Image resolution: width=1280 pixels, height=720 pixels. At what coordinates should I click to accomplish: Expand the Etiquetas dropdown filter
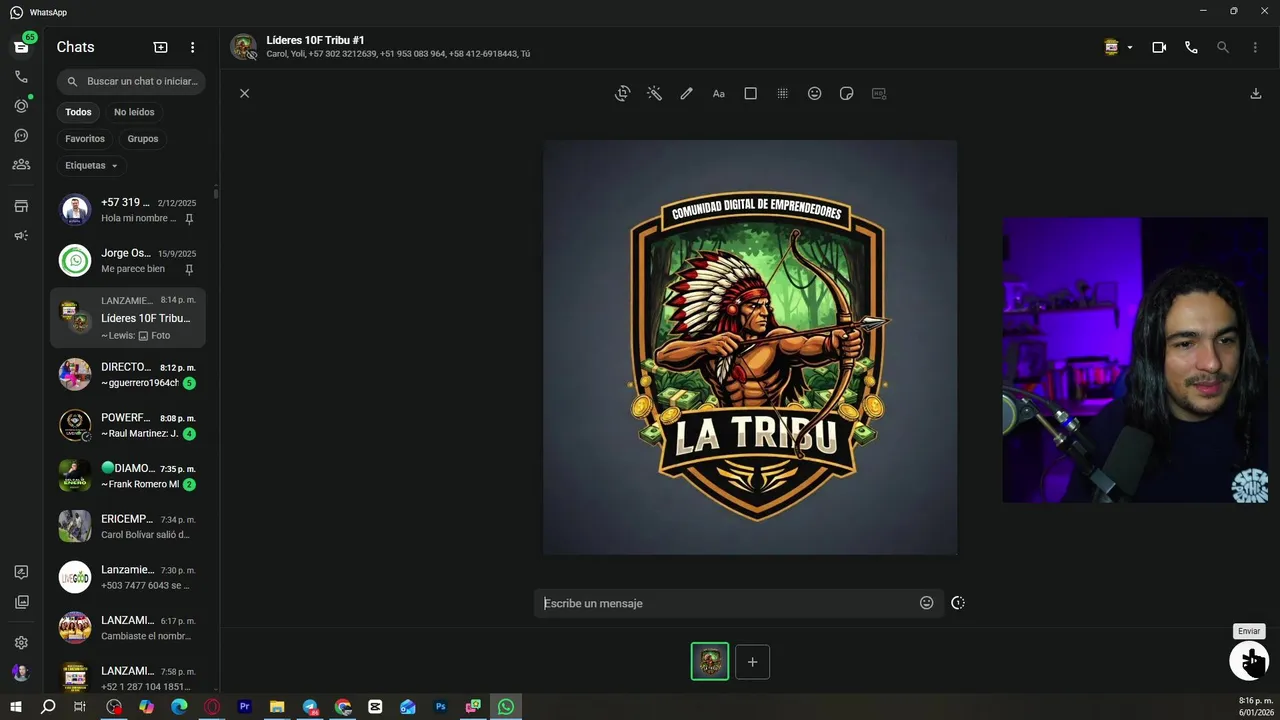pyautogui.click(x=91, y=166)
